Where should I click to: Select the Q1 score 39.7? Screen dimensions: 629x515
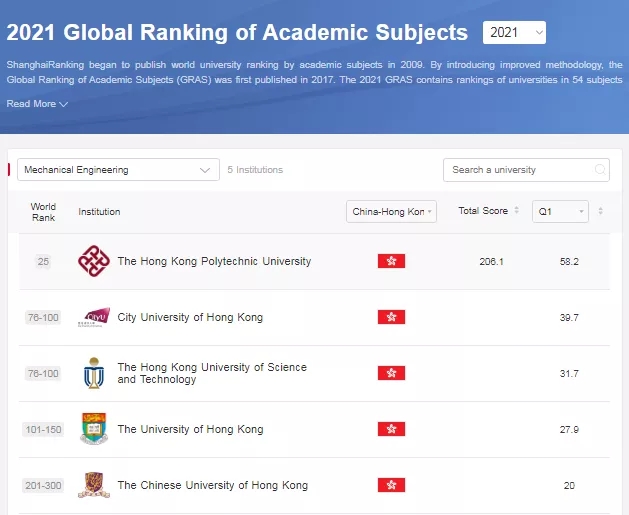(x=569, y=318)
